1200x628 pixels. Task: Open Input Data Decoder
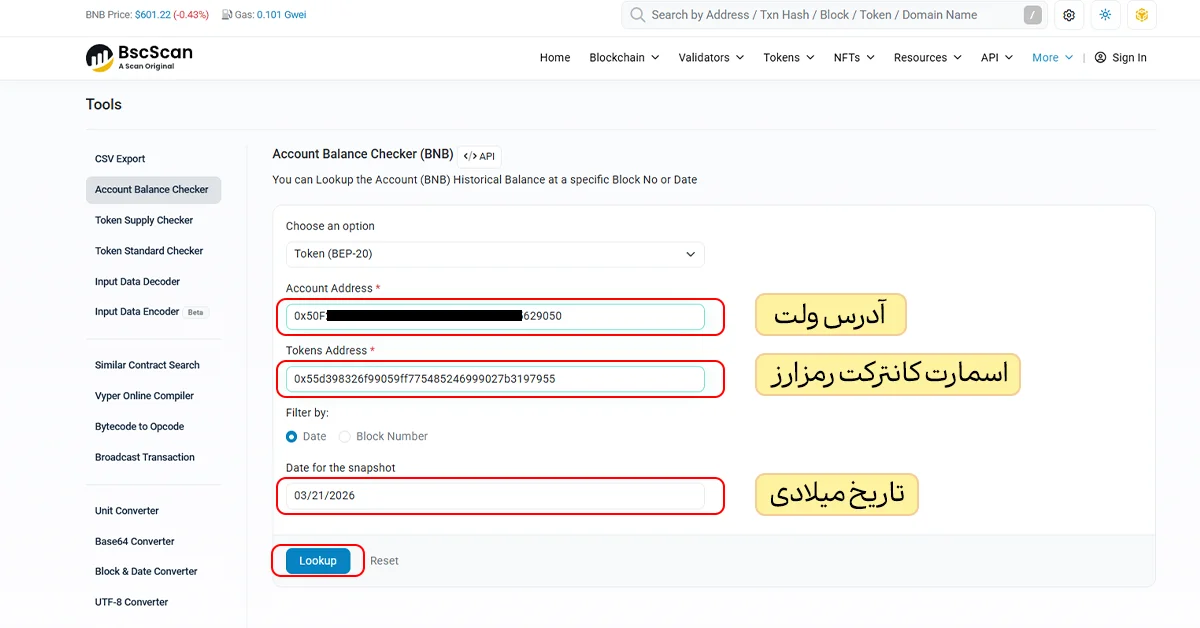(x=138, y=282)
